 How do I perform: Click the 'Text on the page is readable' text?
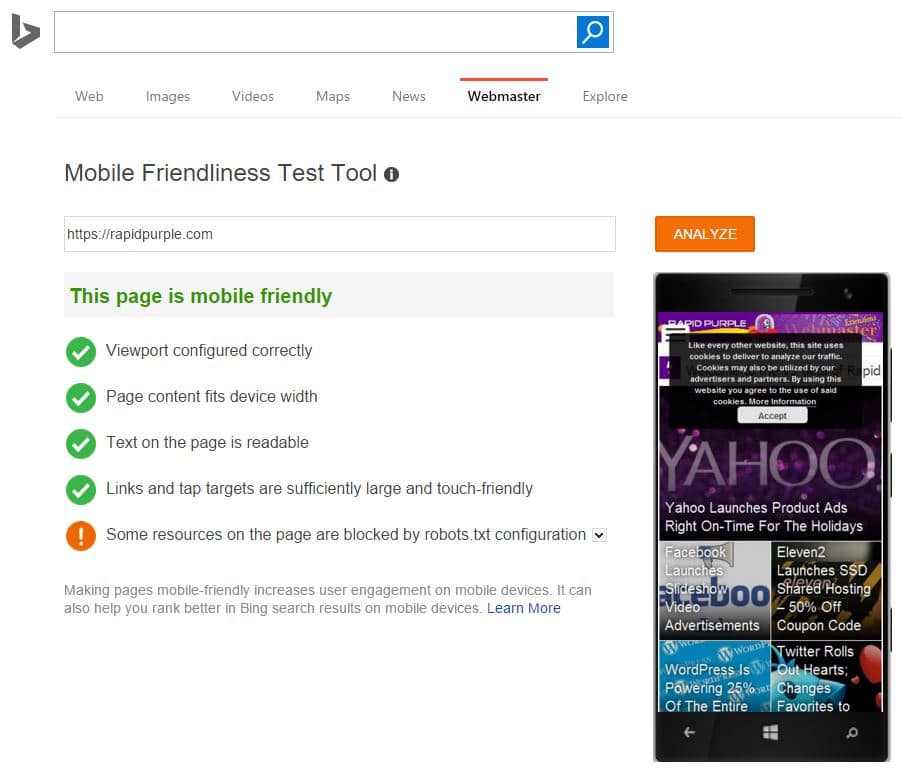point(207,442)
